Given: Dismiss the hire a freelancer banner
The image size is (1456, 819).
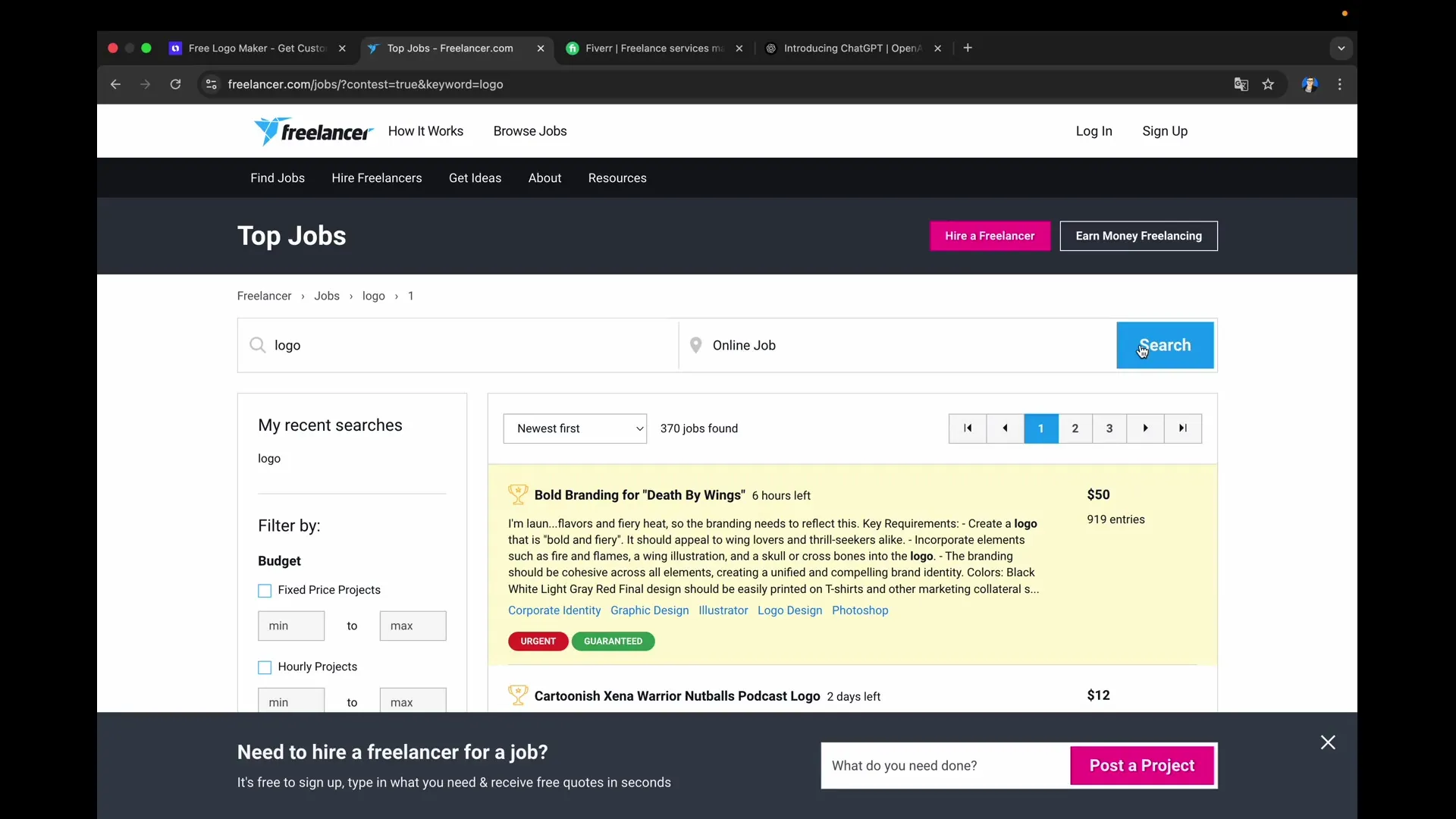Looking at the screenshot, I should [x=1328, y=742].
